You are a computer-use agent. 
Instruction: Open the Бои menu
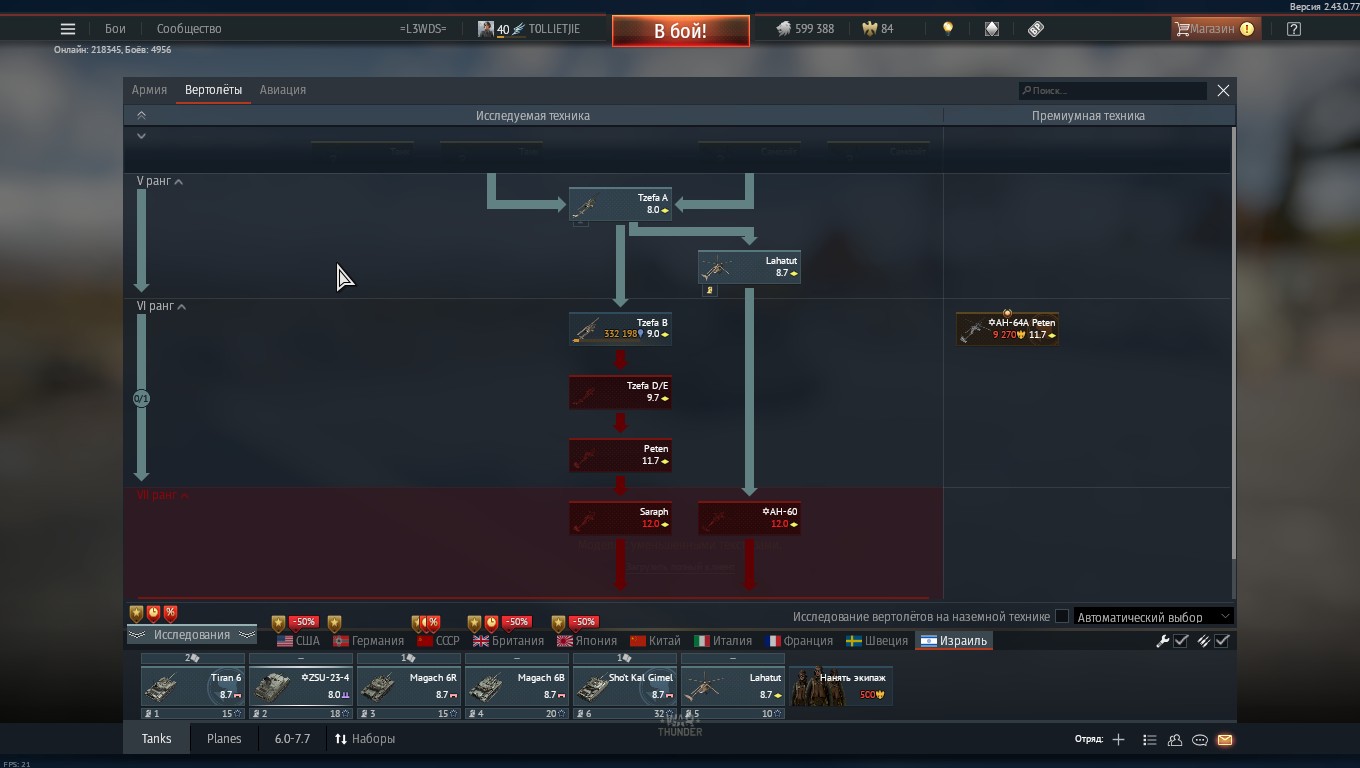pos(115,29)
